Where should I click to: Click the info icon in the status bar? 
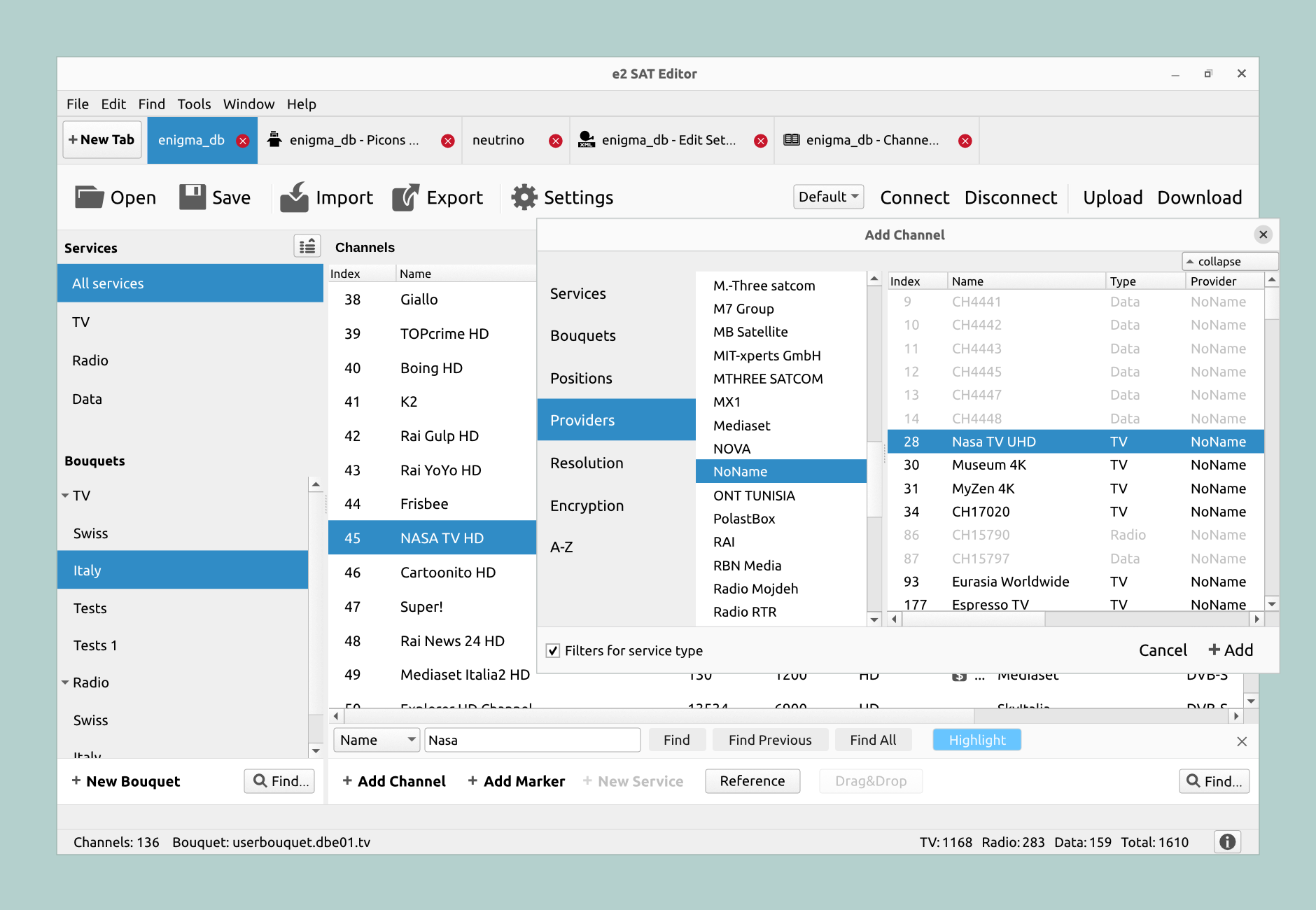coord(1227,842)
